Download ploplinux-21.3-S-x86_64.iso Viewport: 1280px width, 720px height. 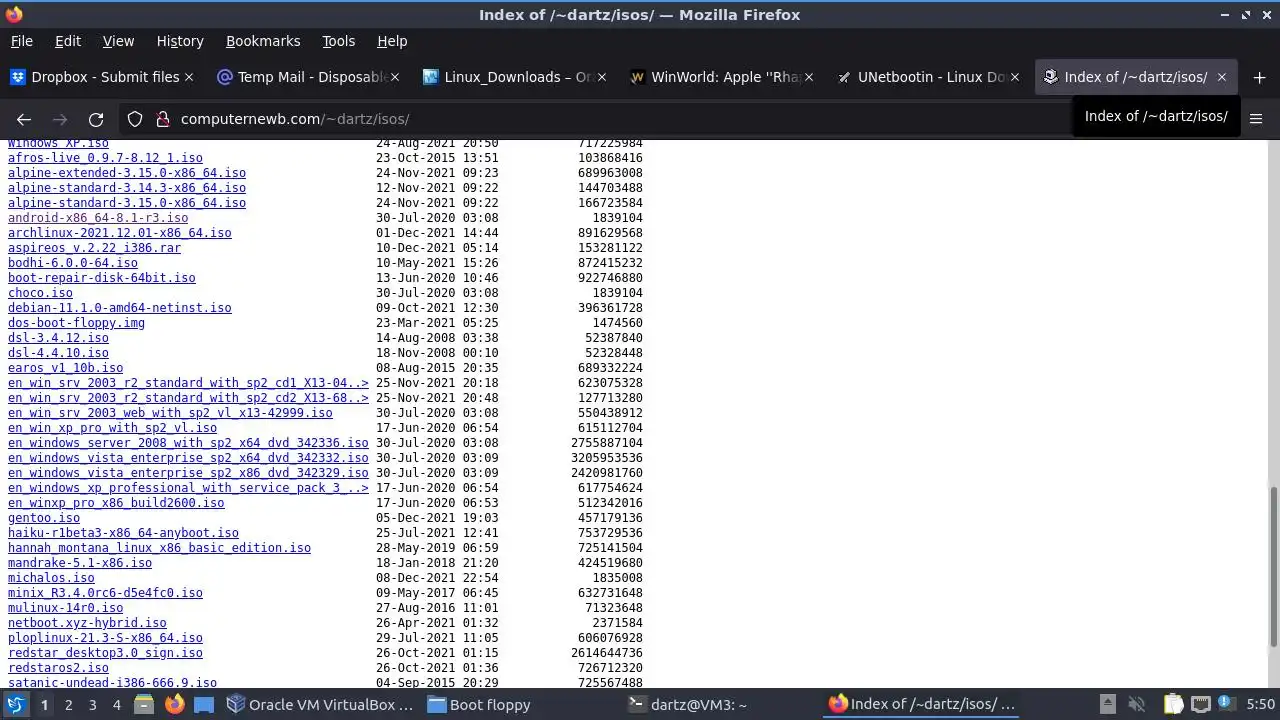pyautogui.click(x=105, y=638)
